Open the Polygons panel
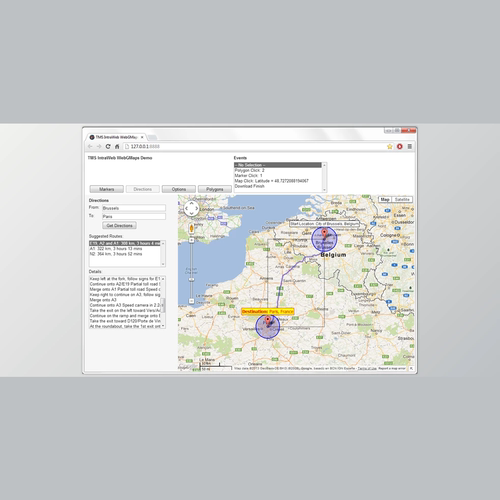The image size is (500, 500). 215,189
